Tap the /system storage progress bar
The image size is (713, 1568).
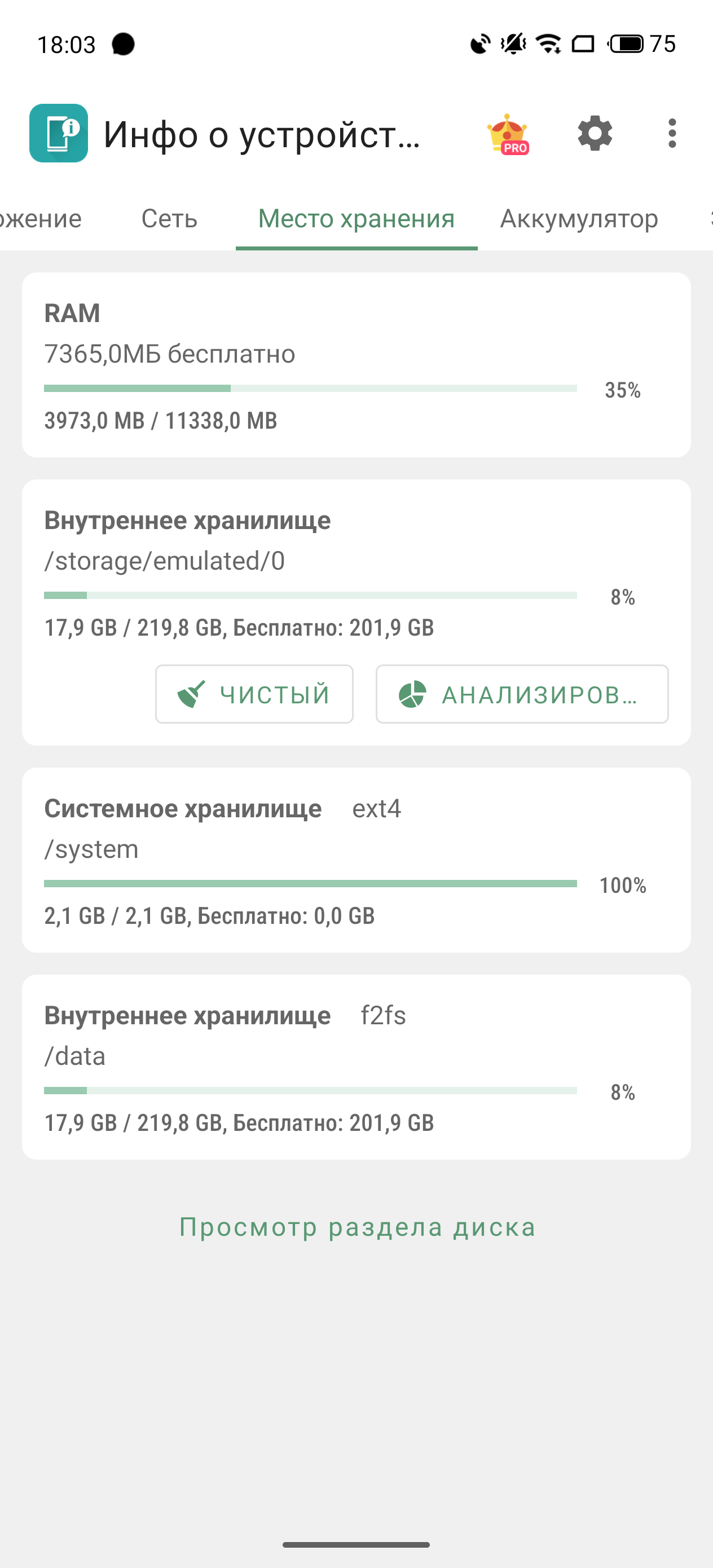click(310, 883)
